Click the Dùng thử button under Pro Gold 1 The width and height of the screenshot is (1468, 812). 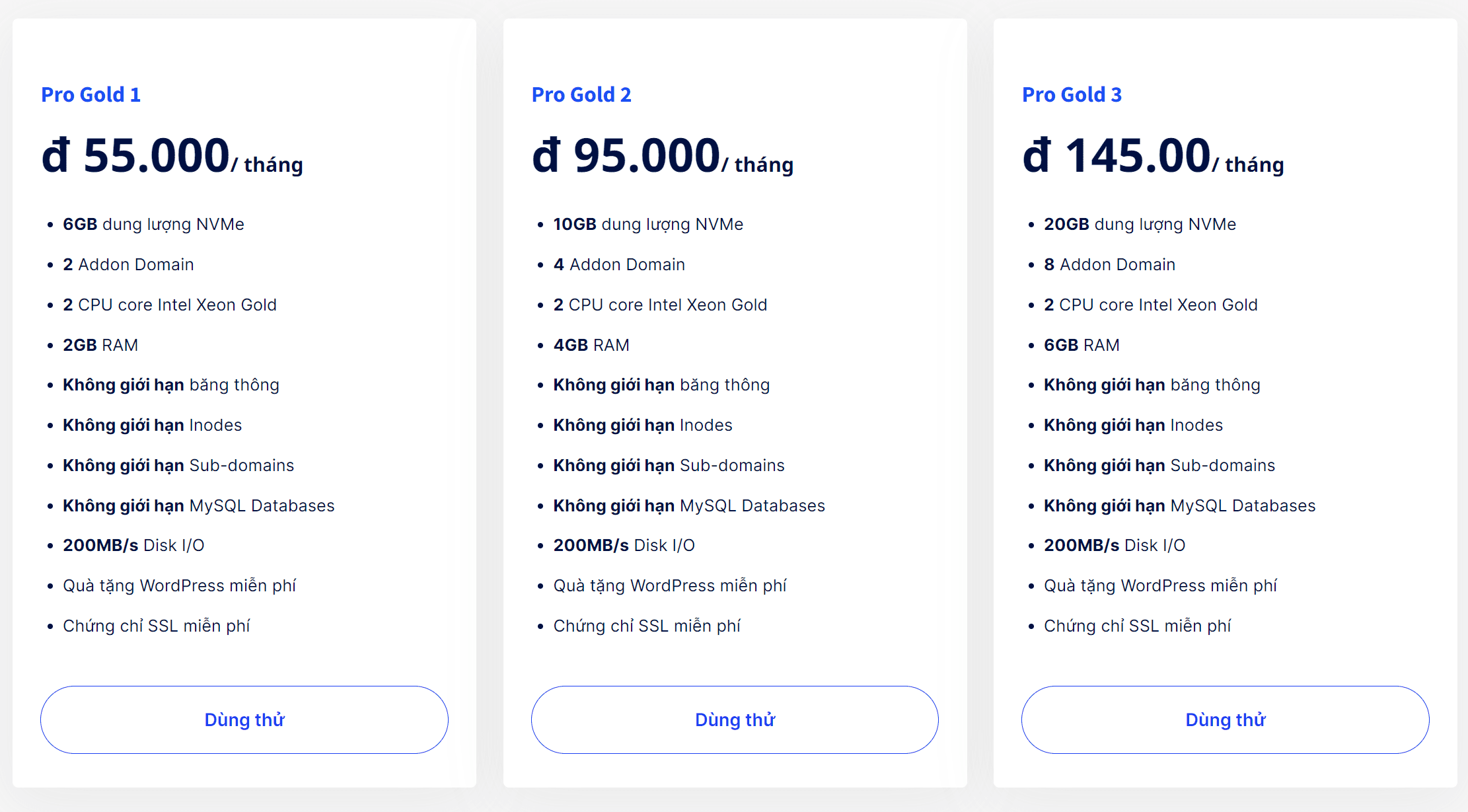244,720
